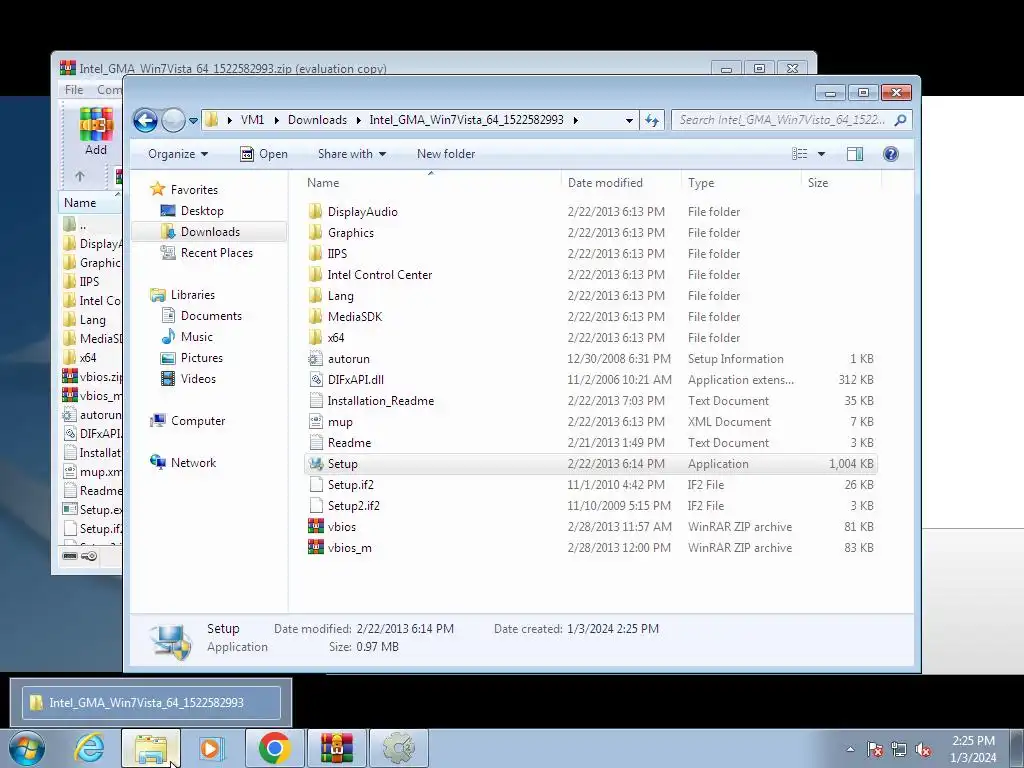1024x768 pixels.
Task: Open the Organize menu
Action: 178,154
